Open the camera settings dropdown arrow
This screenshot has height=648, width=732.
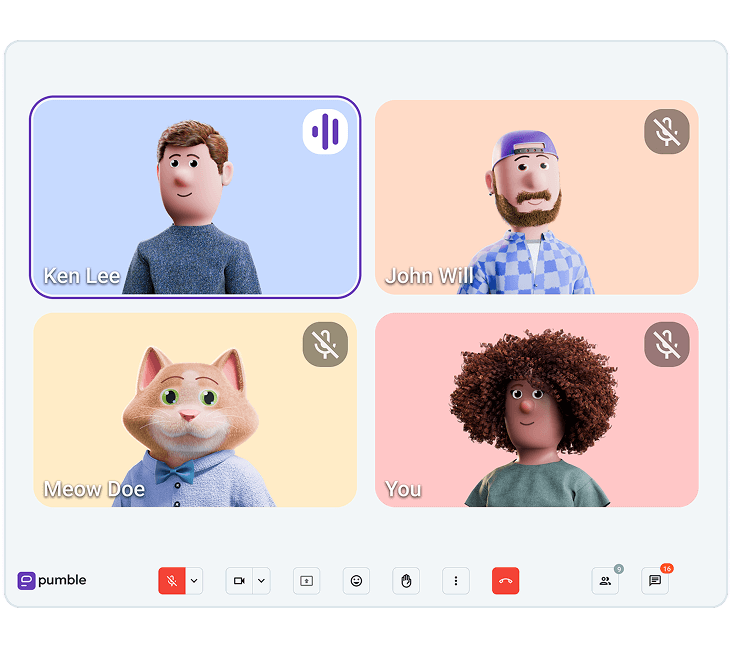tap(261, 581)
